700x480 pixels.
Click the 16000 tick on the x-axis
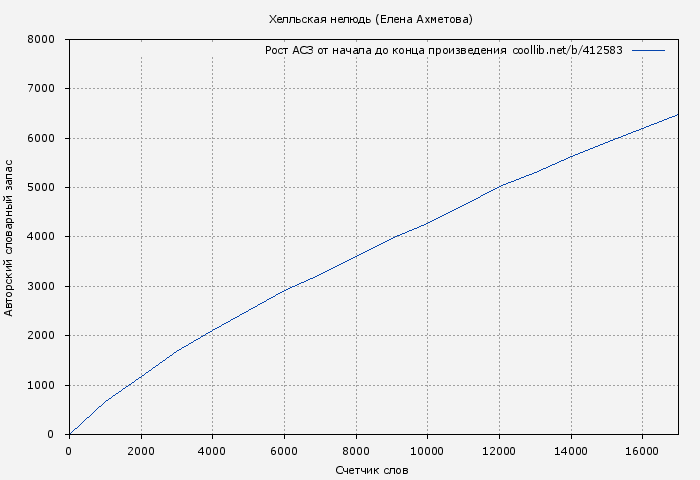pos(641,450)
